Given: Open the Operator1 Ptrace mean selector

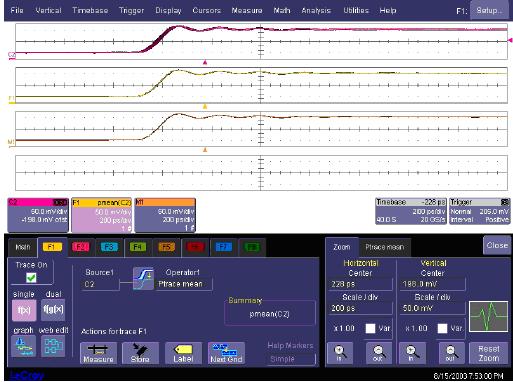Looking at the screenshot, I should coord(184,284).
